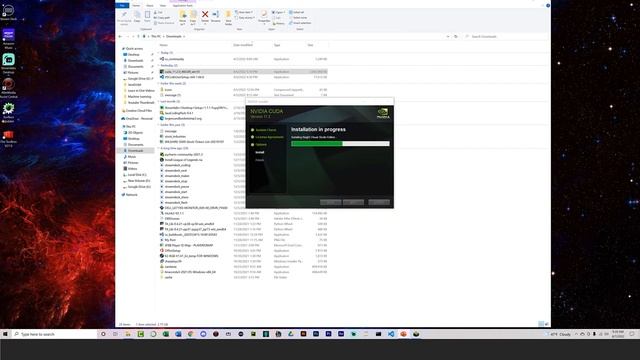Open the Easy access dropdown
640x360 pixels.
[x=245, y=18]
